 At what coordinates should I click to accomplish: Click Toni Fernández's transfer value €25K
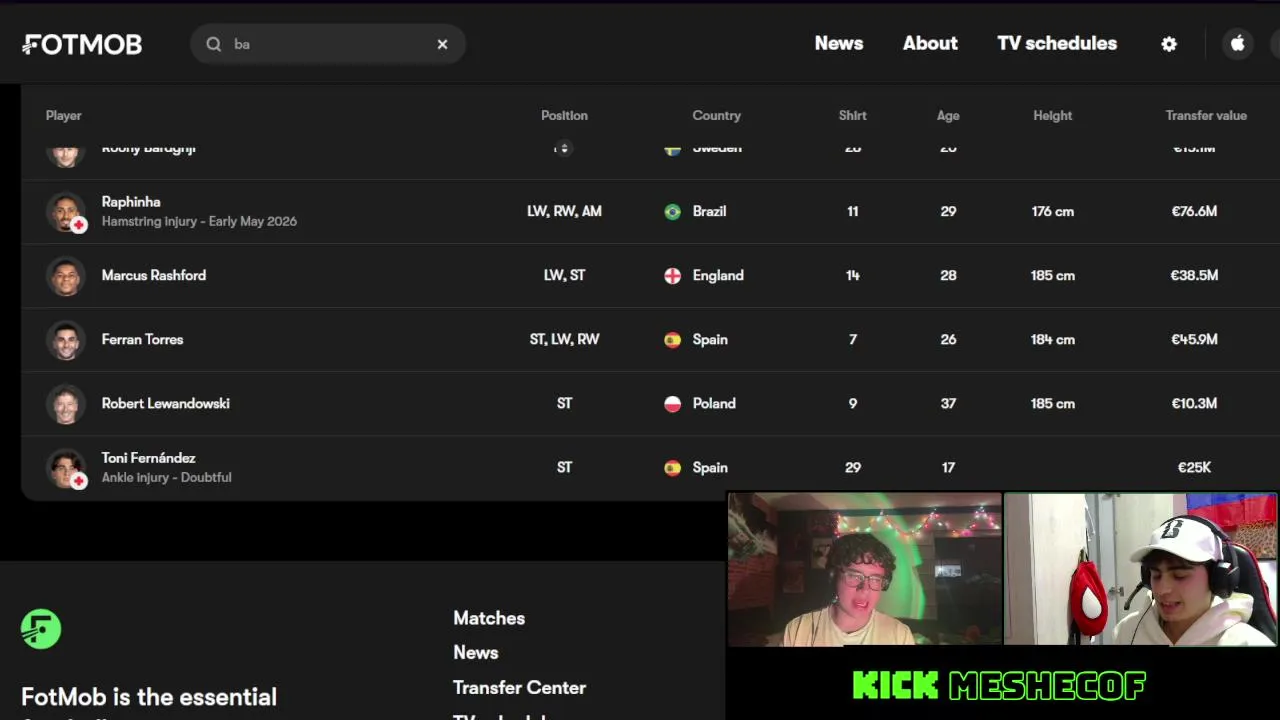tap(1194, 467)
